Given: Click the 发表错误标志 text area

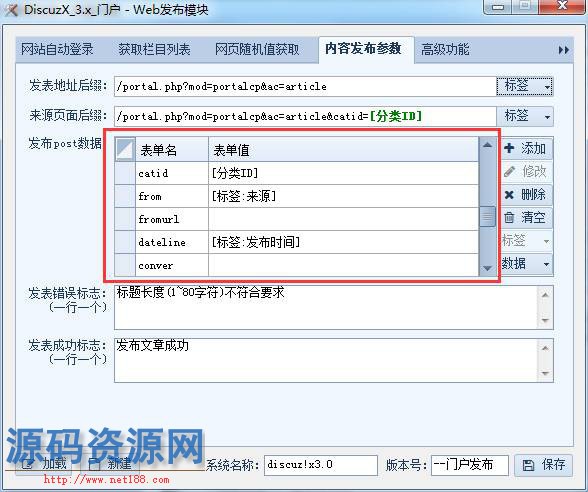Looking at the screenshot, I should point(326,308).
